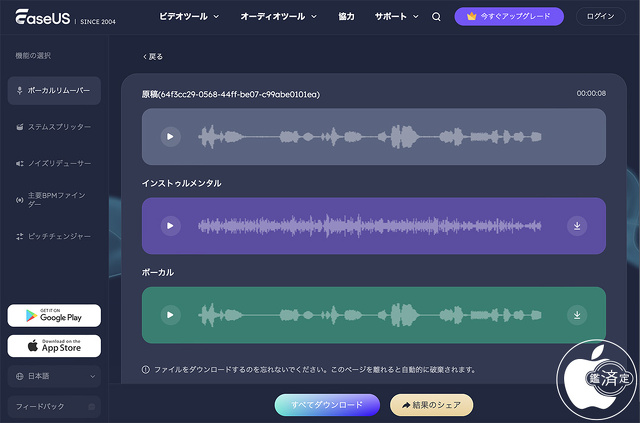Click the 00:00:08 duration text

591,94
